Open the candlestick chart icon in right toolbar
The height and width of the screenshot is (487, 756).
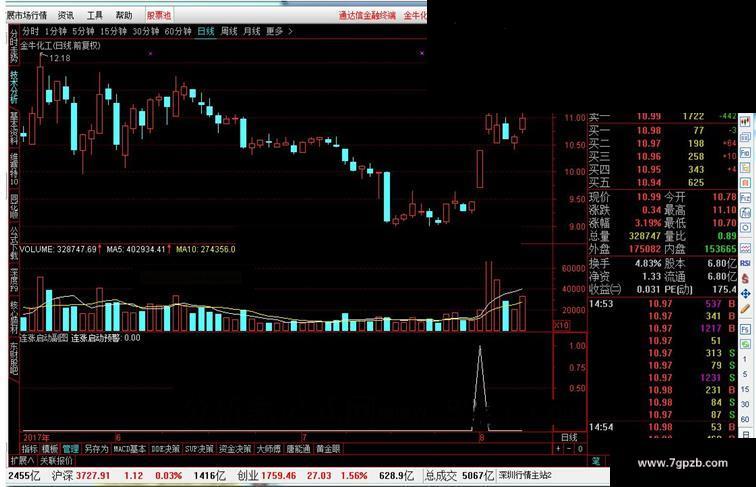745,122
